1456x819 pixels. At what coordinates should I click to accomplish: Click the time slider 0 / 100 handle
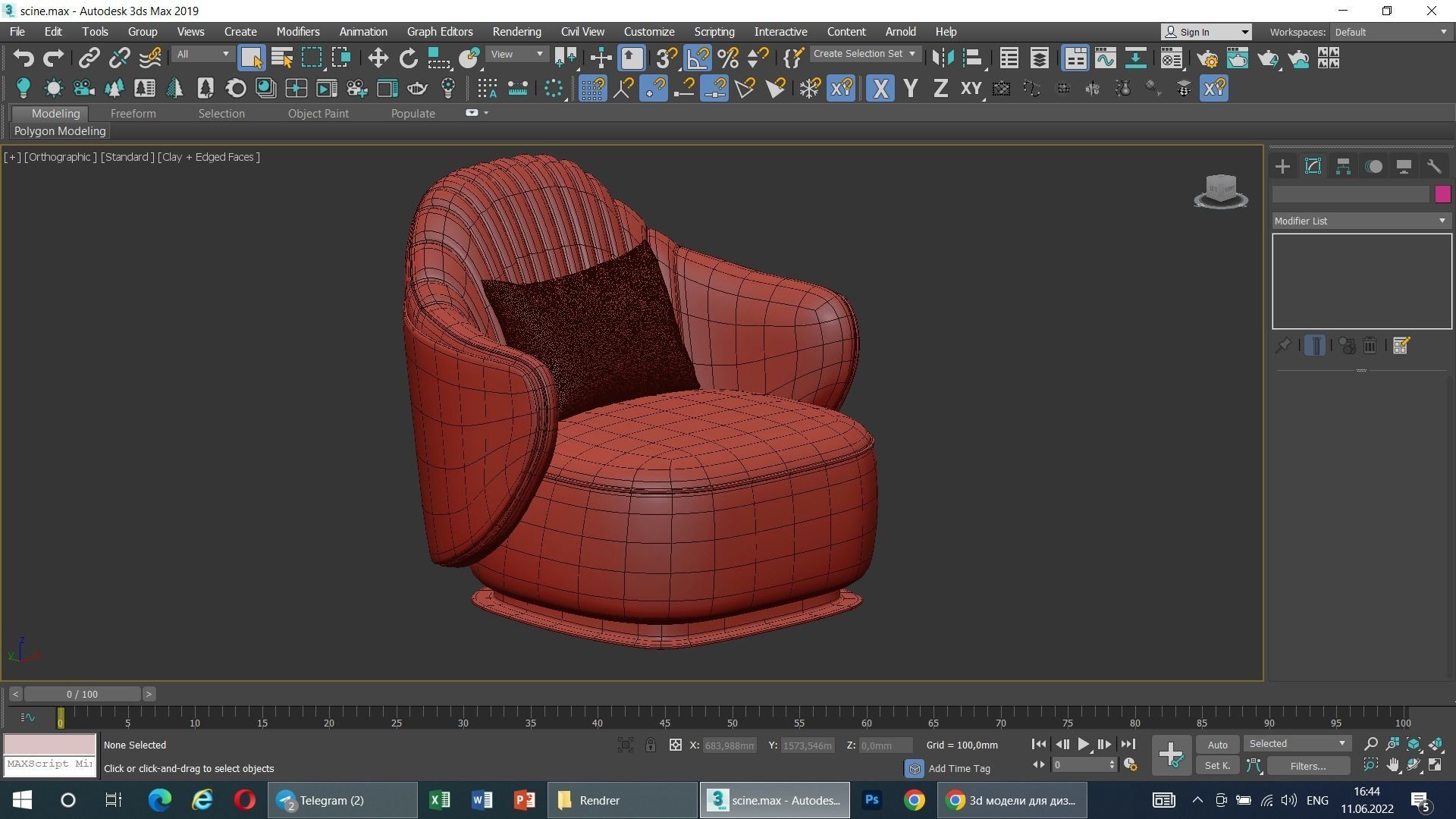pyautogui.click(x=82, y=694)
